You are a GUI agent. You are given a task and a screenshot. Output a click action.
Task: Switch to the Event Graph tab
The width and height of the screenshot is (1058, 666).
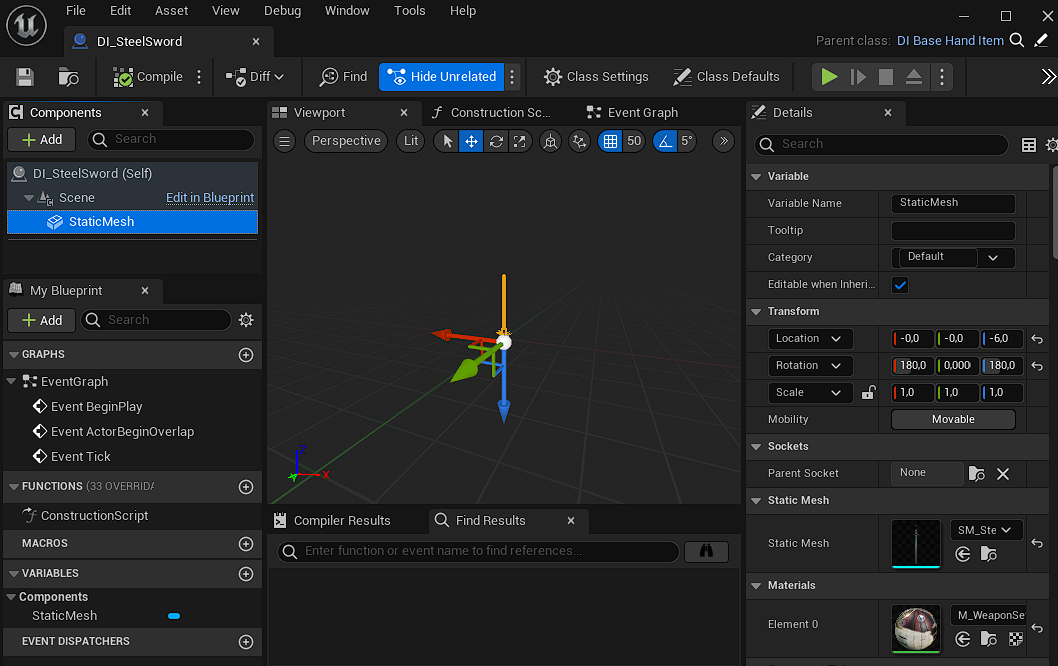tap(642, 113)
